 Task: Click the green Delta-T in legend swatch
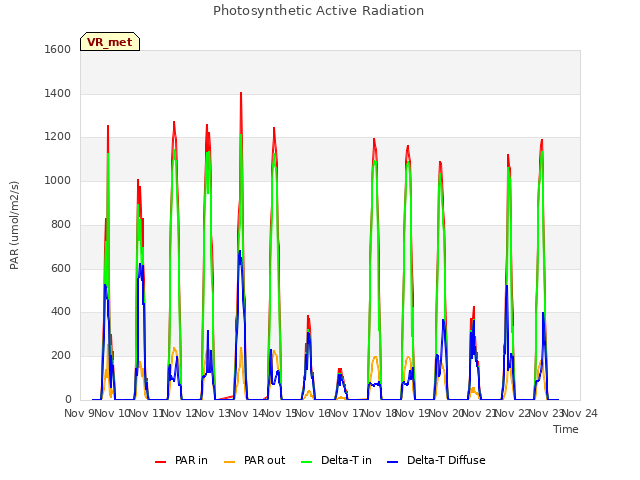(306, 462)
